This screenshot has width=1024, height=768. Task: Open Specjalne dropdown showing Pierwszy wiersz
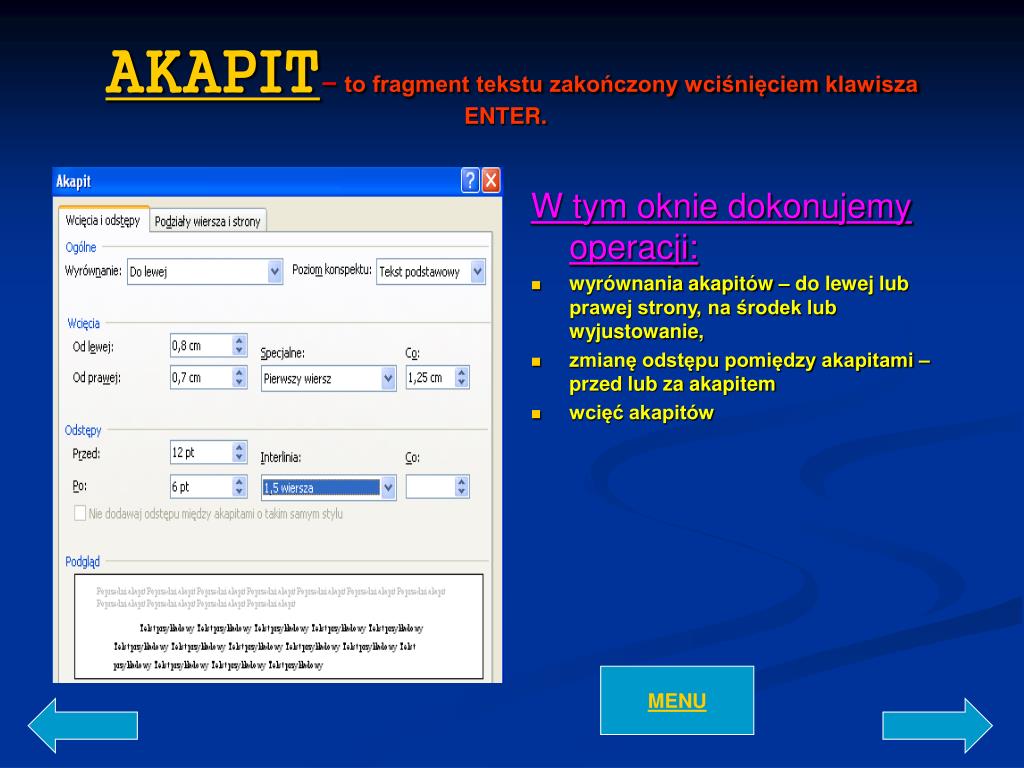click(x=328, y=378)
